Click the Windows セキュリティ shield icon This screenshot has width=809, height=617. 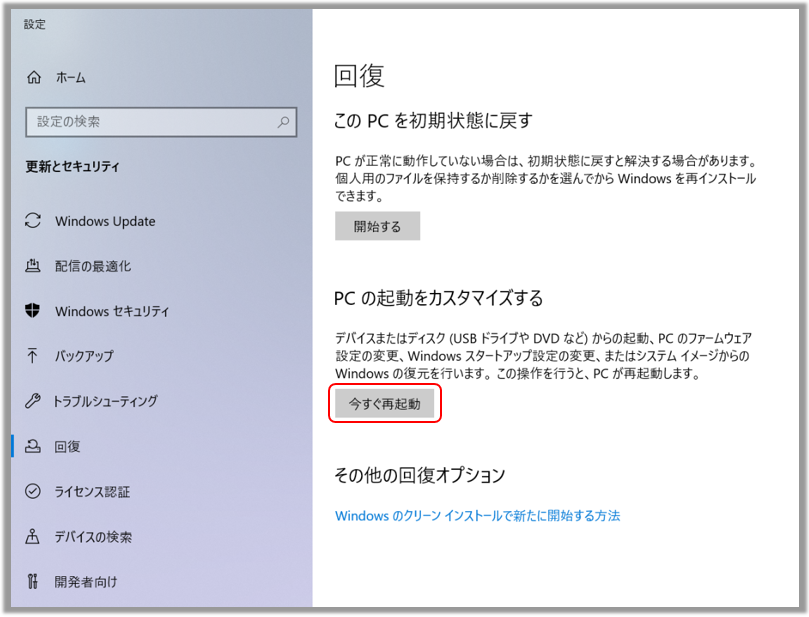33,311
